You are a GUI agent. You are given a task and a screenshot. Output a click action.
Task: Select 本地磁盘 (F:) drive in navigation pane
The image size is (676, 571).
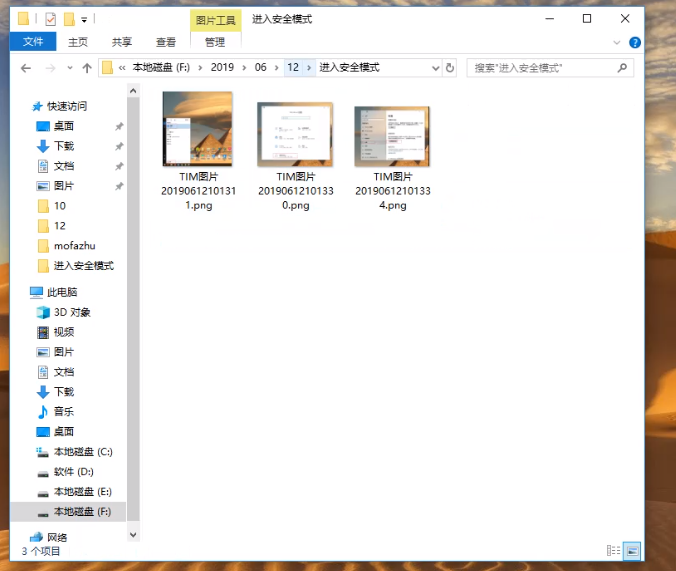pos(68,511)
